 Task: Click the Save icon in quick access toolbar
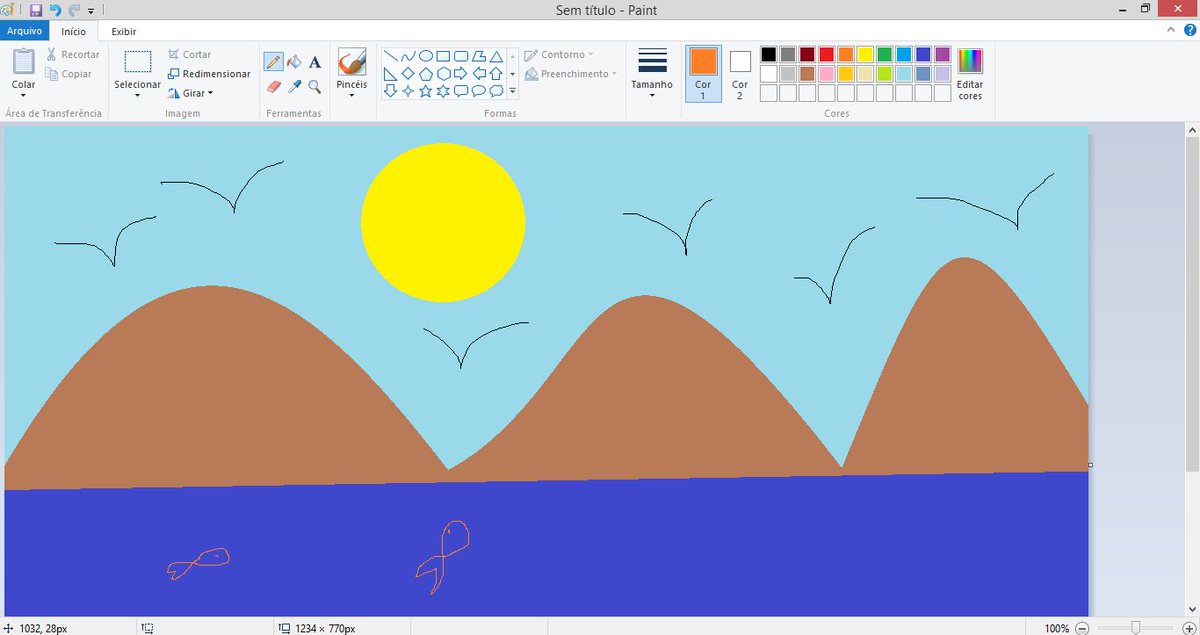tap(36, 10)
